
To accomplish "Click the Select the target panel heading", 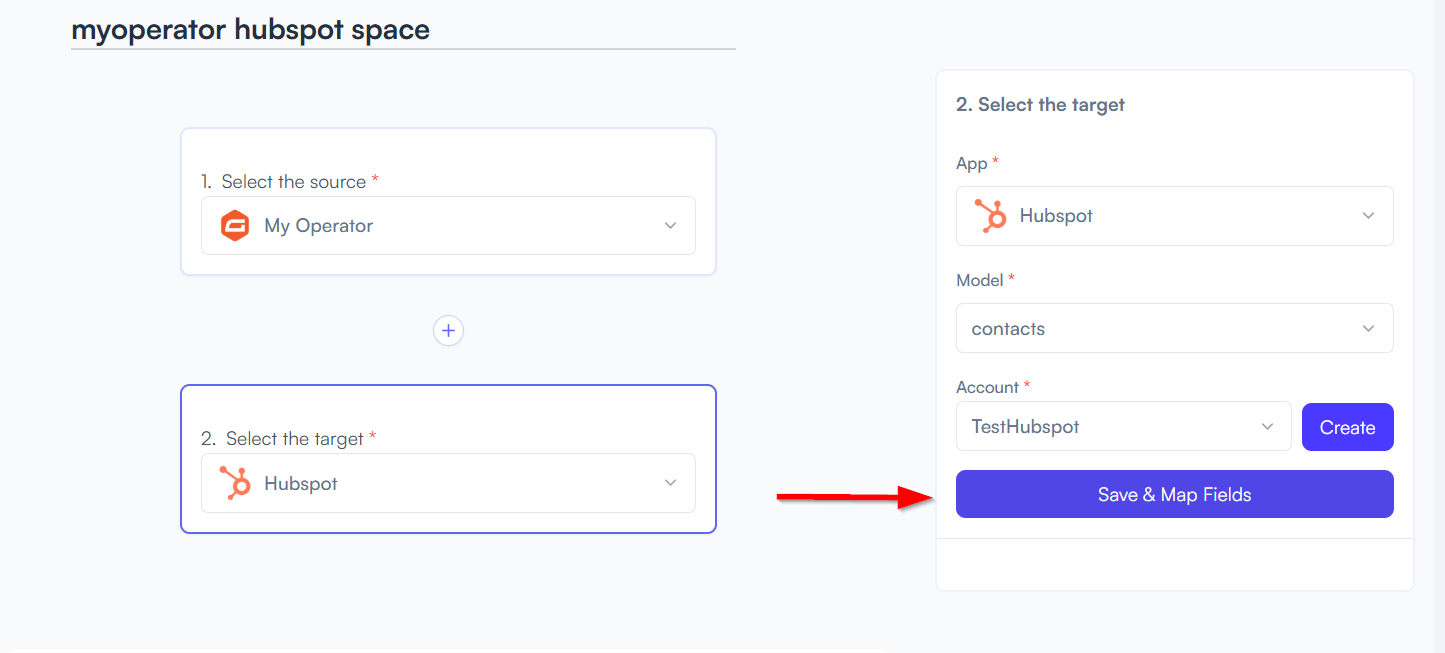I will click(1040, 104).
